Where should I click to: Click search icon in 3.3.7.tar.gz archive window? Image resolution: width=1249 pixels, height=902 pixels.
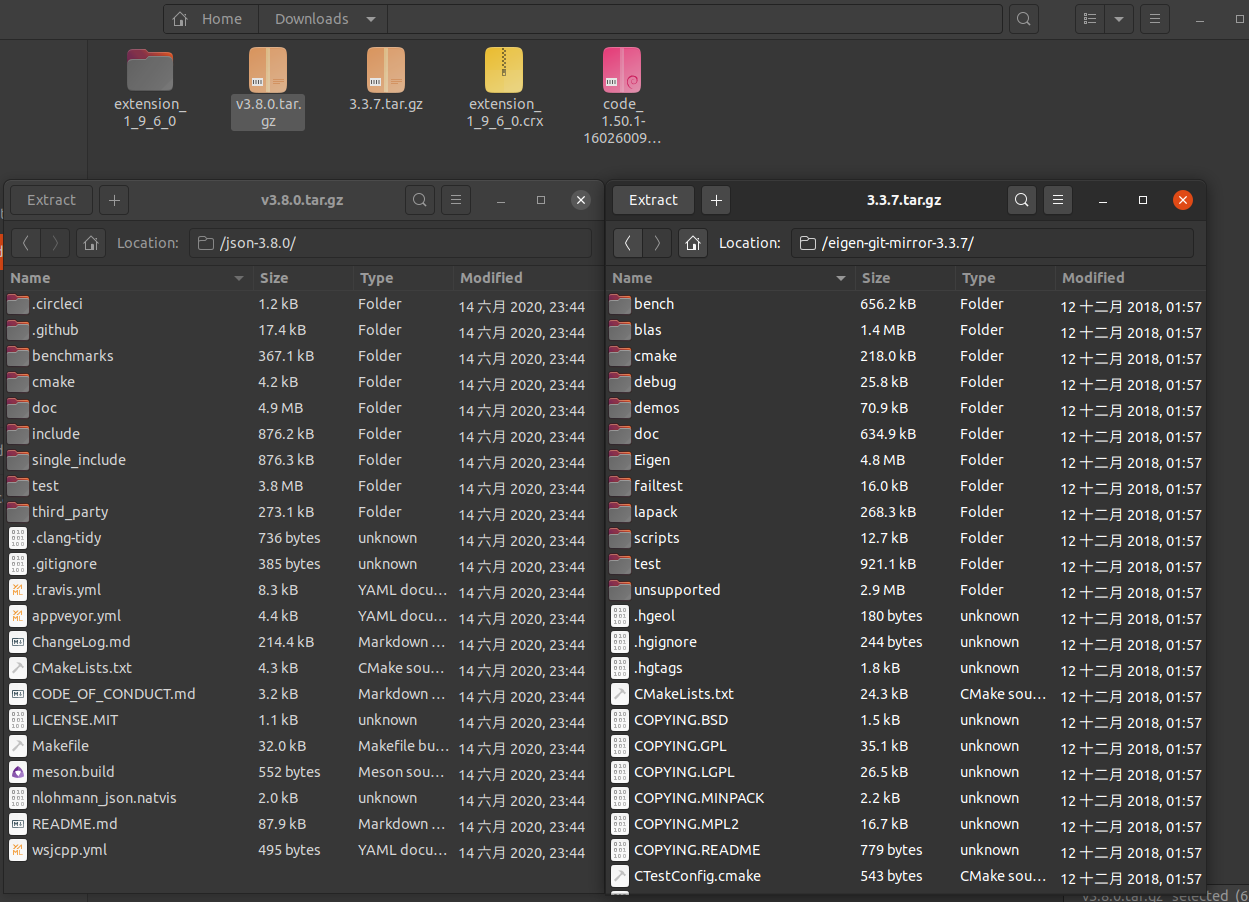pyautogui.click(x=1021, y=200)
